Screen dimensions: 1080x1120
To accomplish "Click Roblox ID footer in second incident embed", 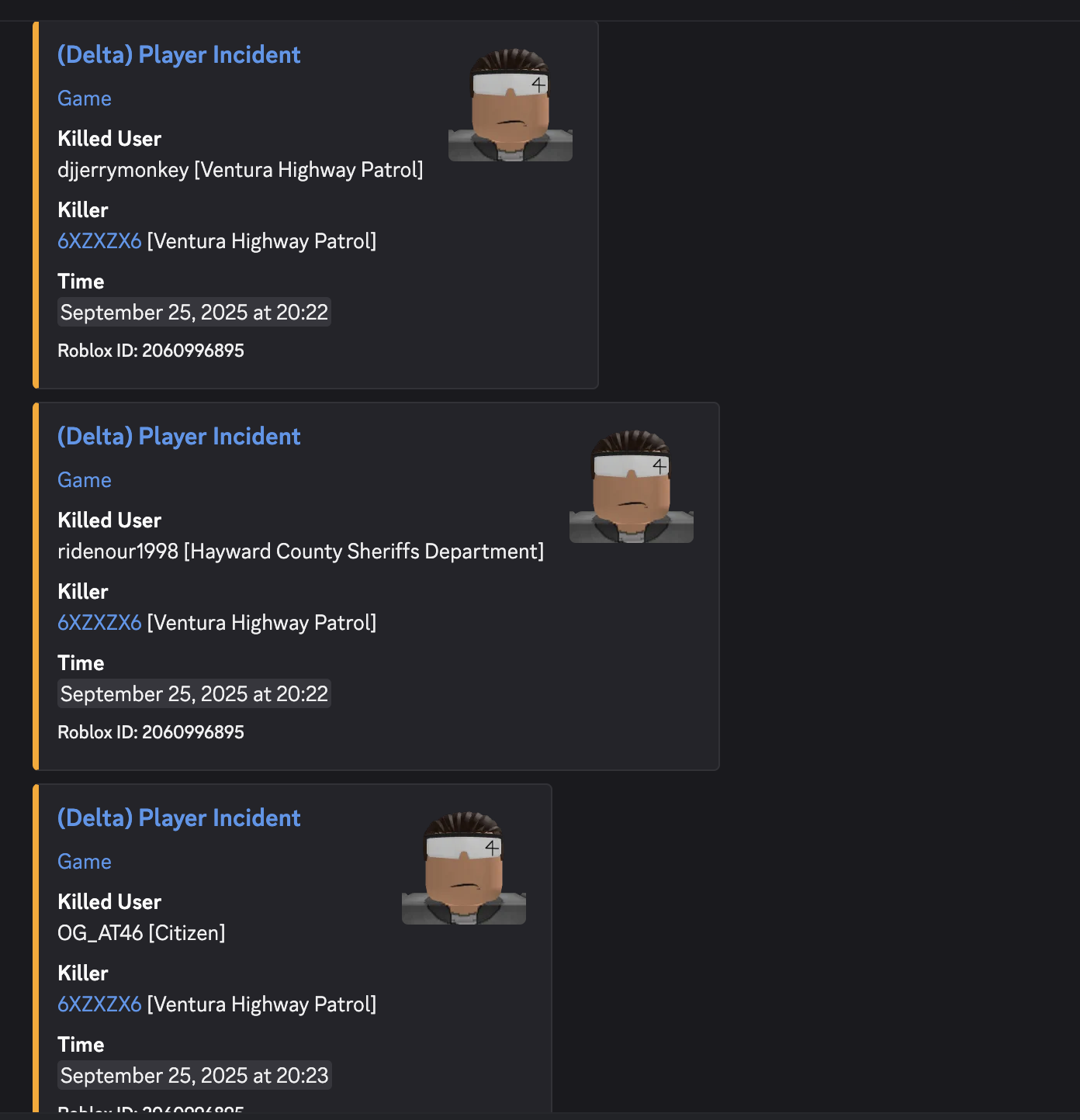I will click(151, 732).
